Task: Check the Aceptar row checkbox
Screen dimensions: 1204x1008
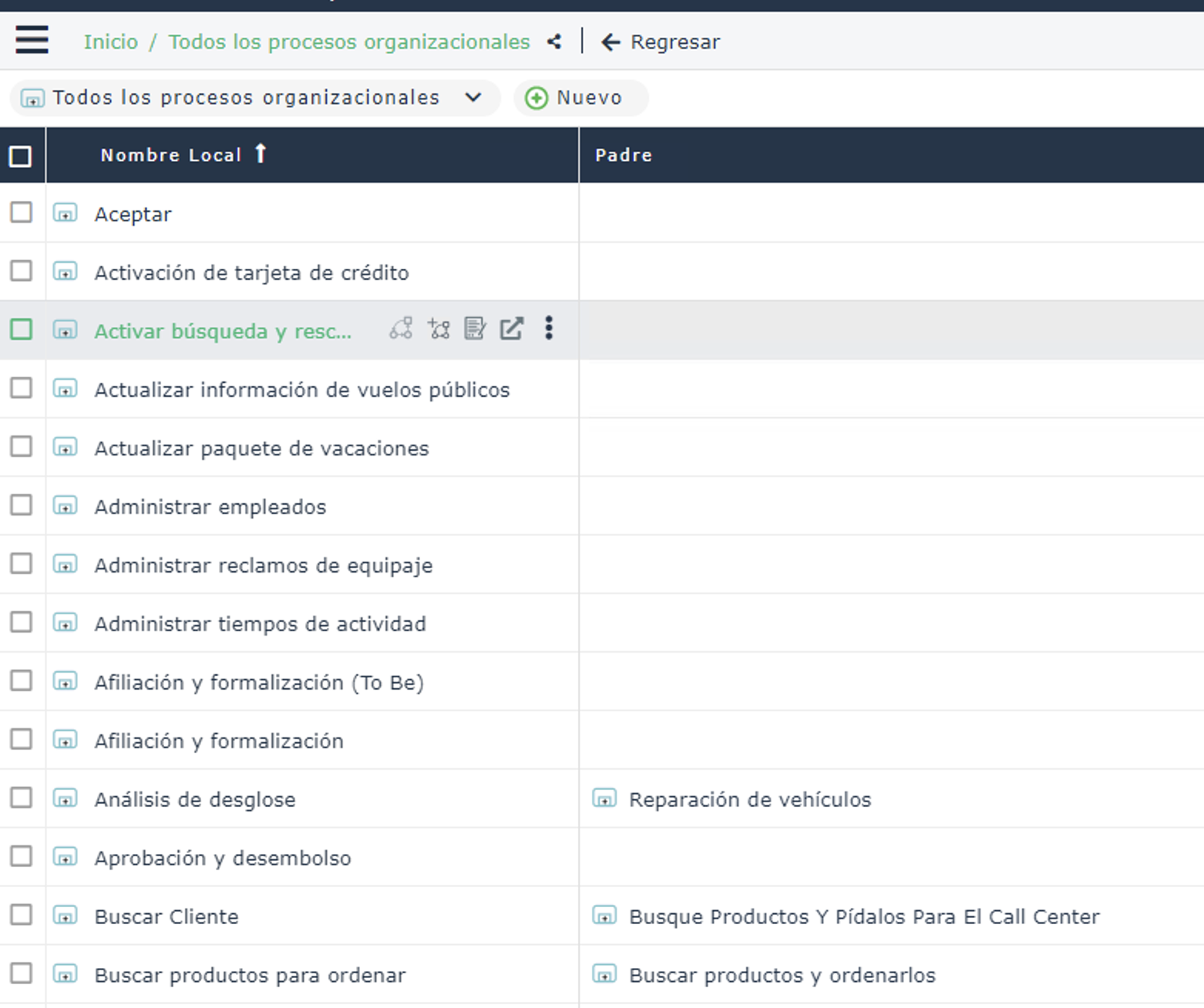Action: [x=21, y=213]
